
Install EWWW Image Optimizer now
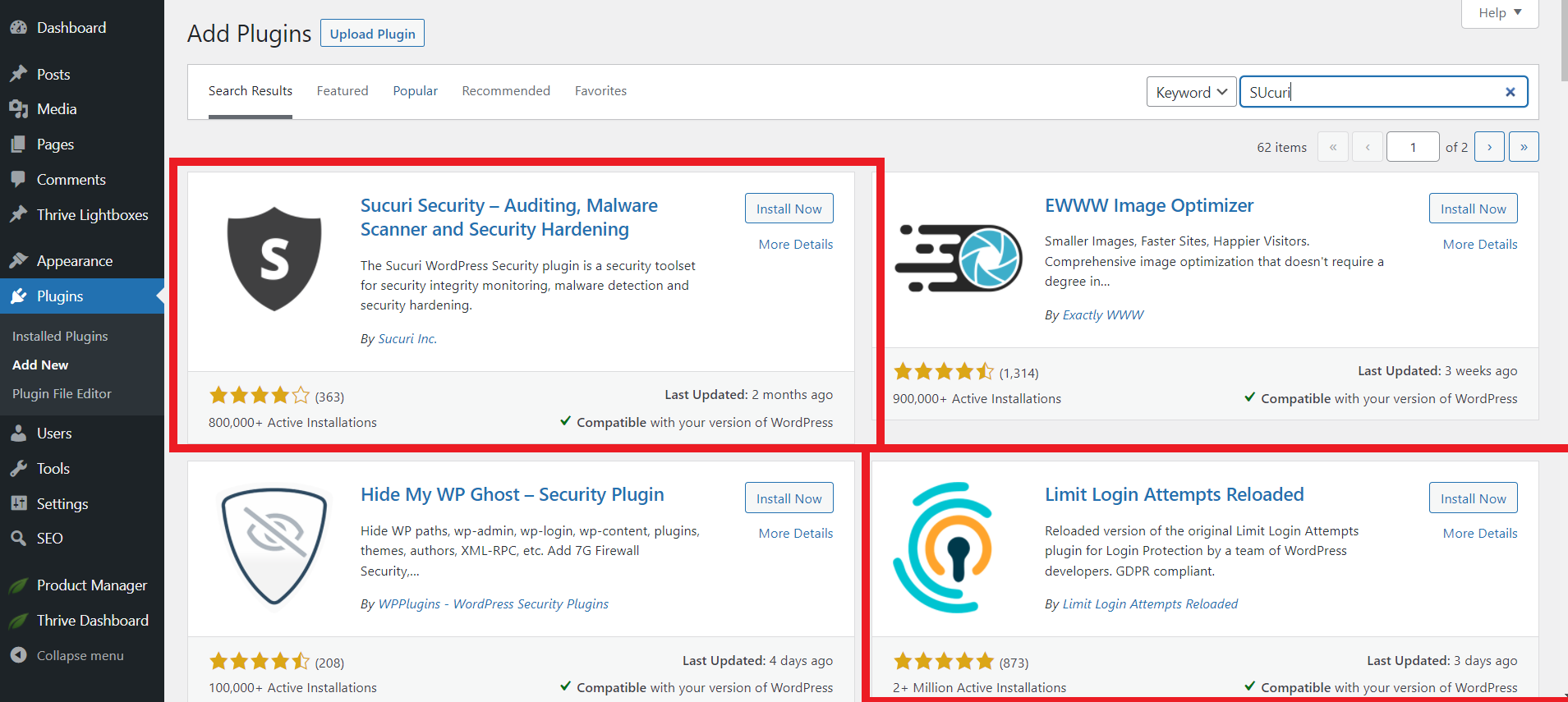(1473, 209)
